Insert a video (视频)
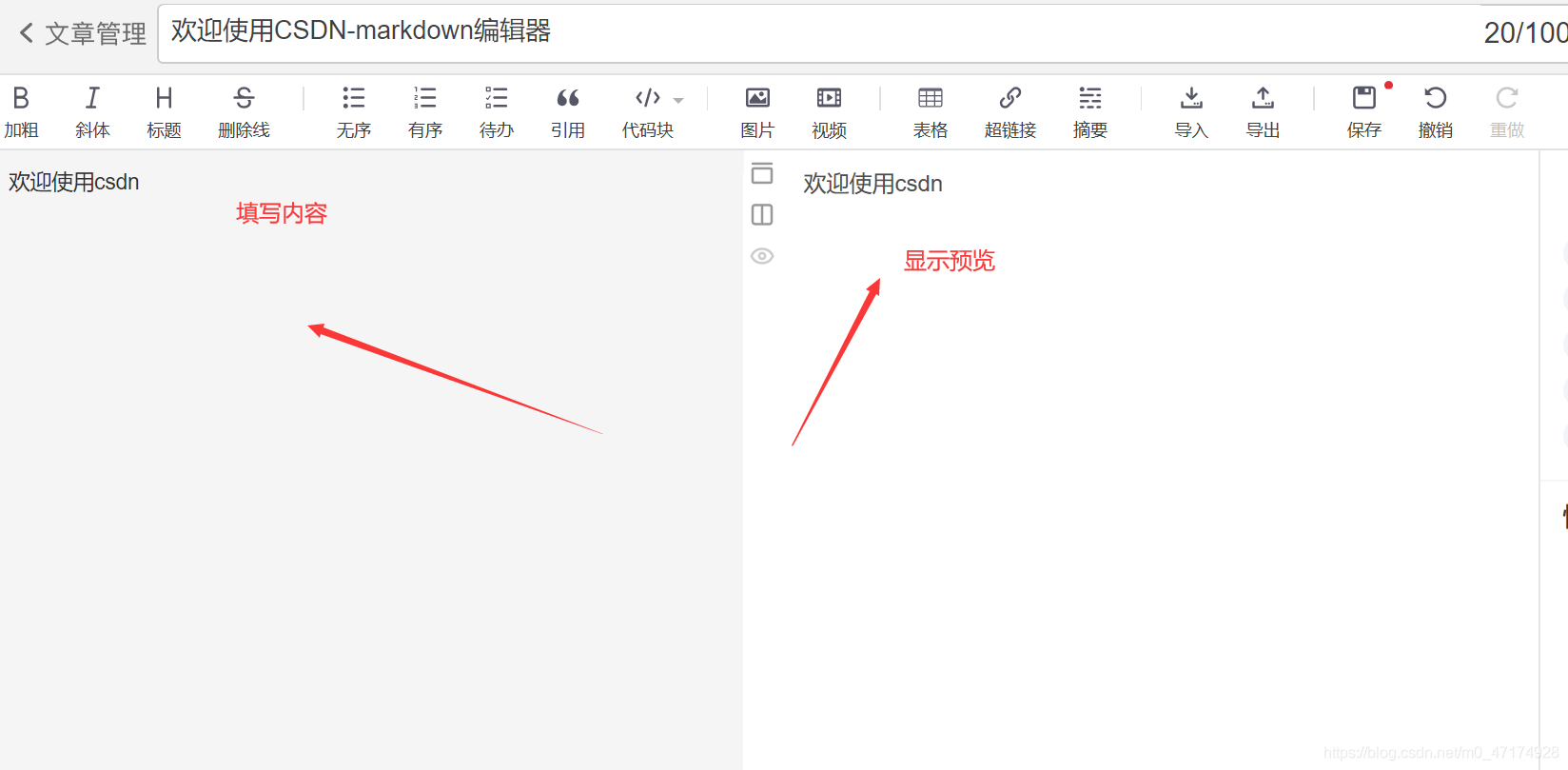Screen dimensions: 1568x770 click(x=829, y=112)
